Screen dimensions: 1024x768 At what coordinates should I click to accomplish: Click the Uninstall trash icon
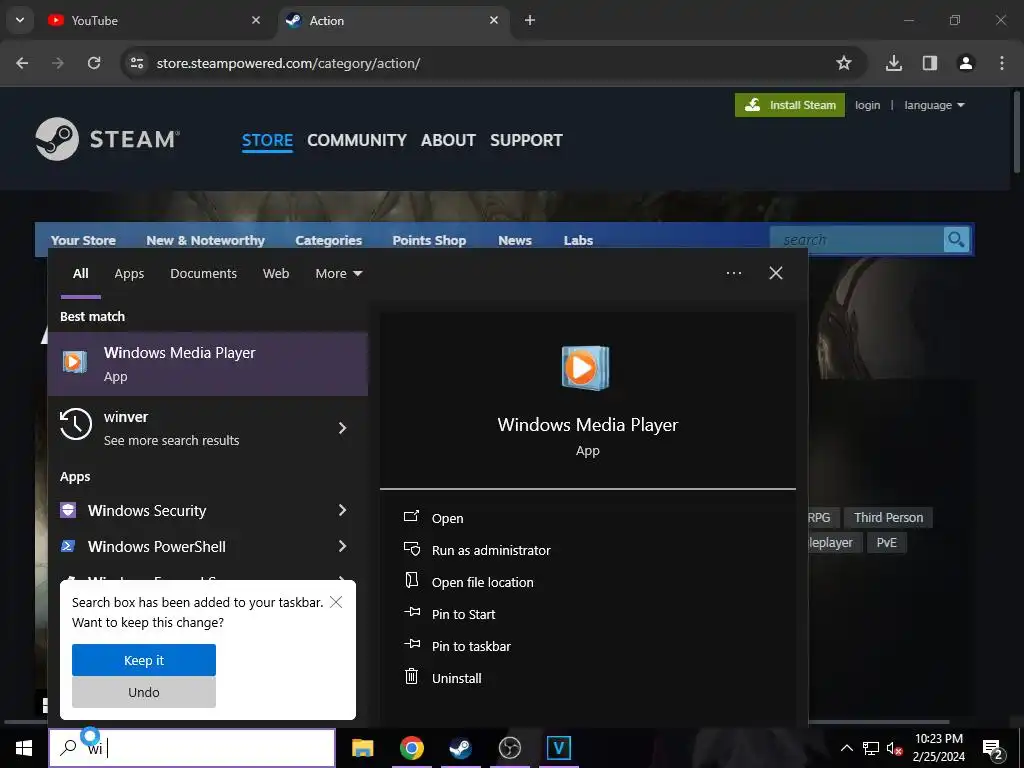[411, 677]
